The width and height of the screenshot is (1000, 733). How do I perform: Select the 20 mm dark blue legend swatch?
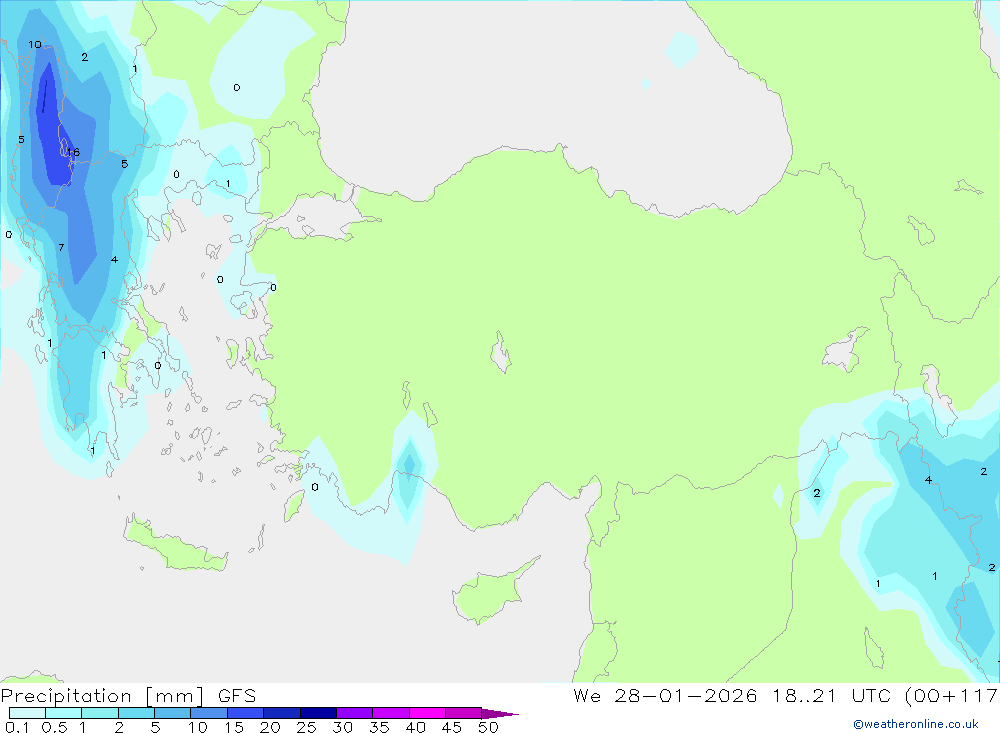click(282, 713)
